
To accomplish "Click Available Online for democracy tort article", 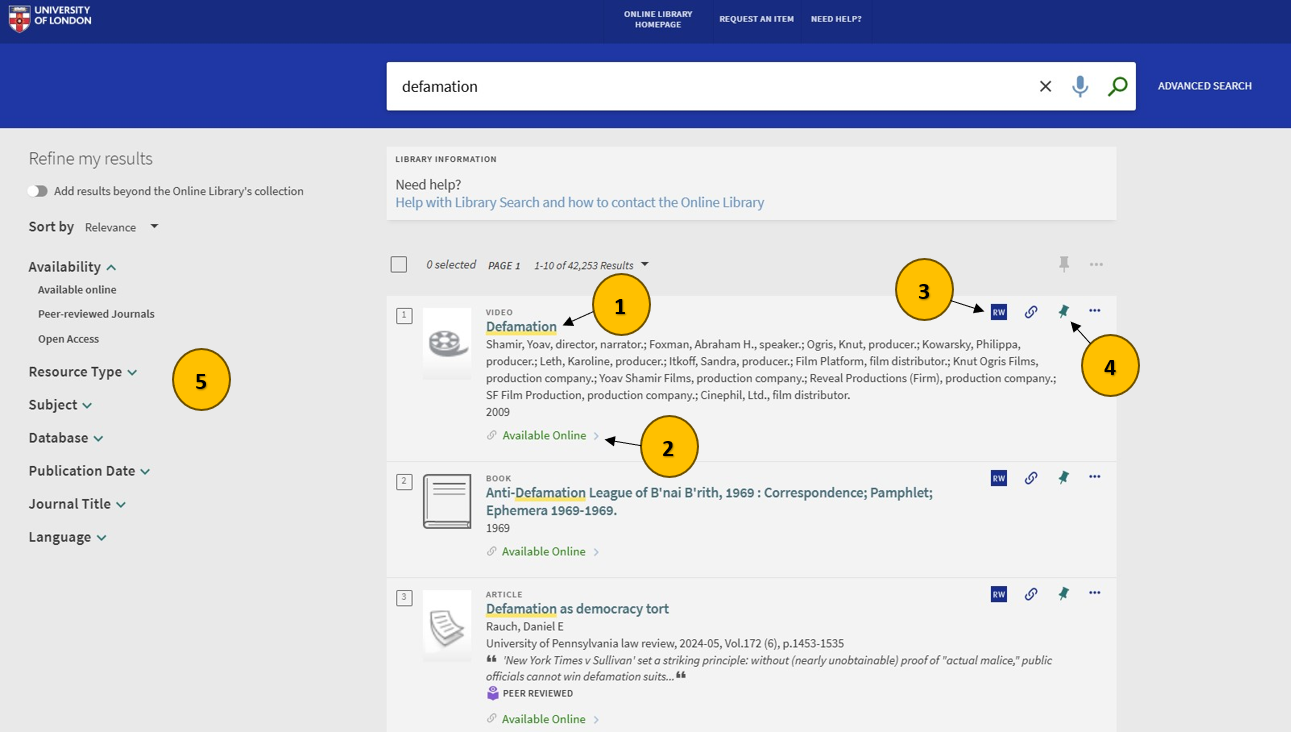I will pyautogui.click(x=544, y=719).
